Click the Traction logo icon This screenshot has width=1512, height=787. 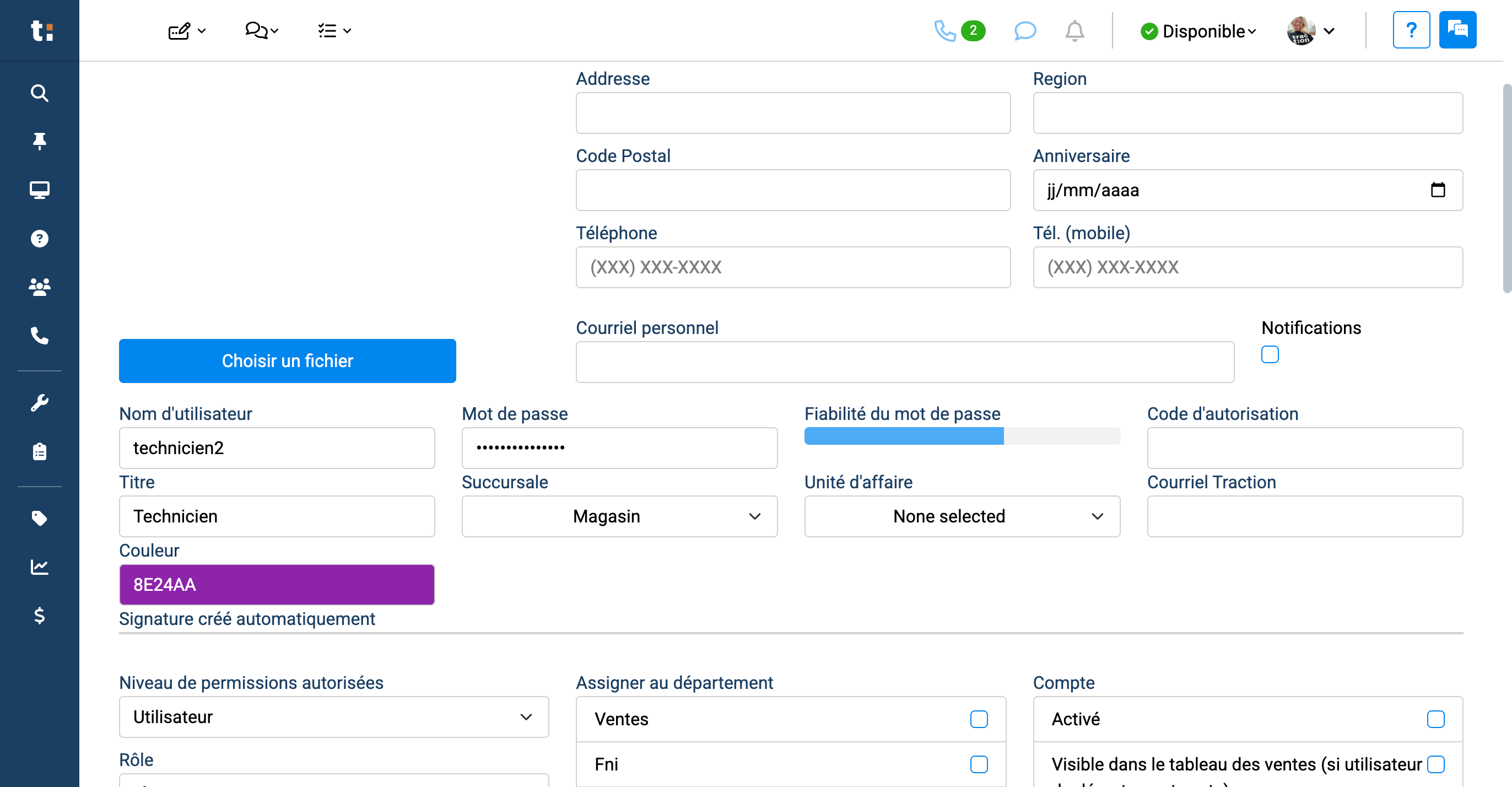[41, 30]
